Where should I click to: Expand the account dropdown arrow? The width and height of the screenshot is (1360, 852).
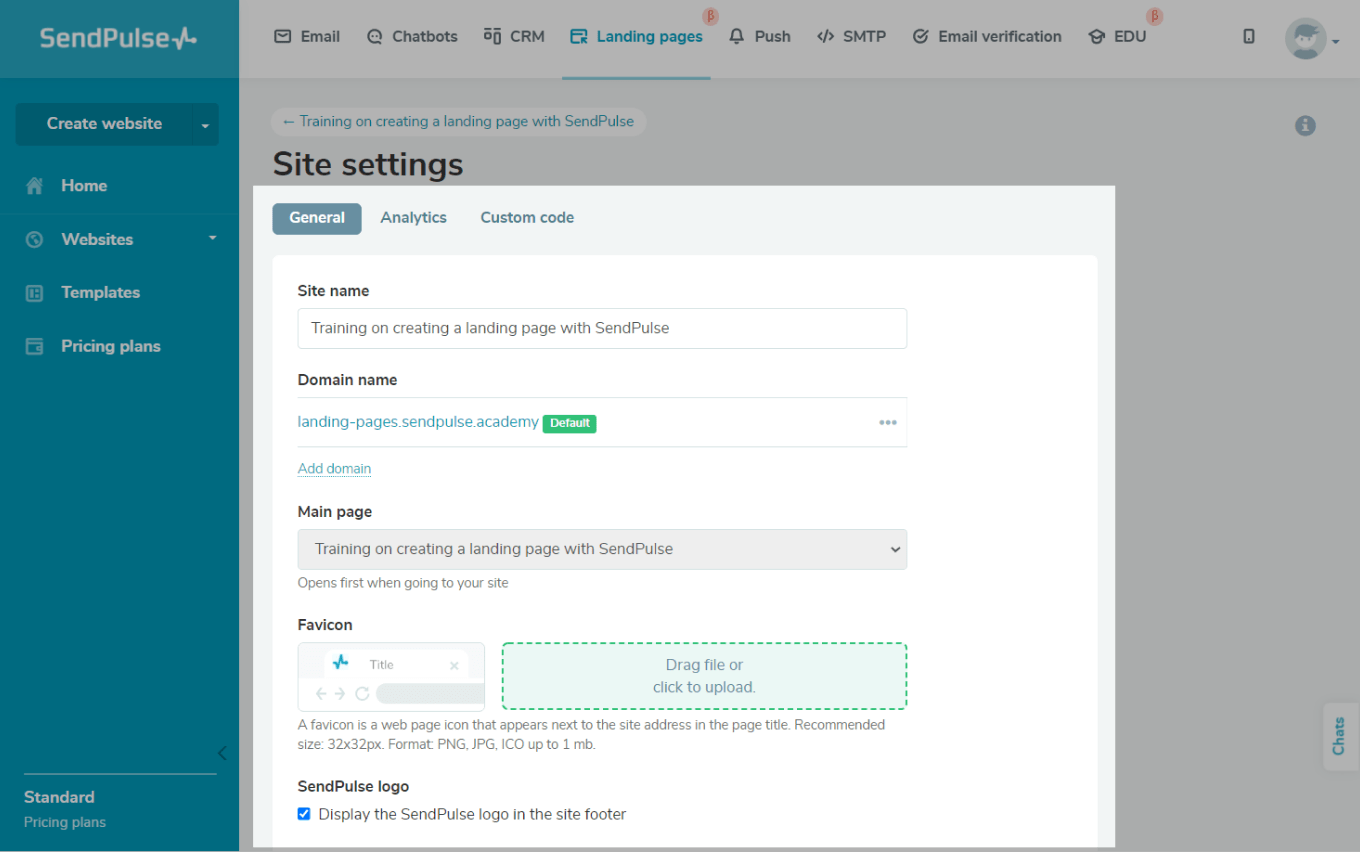point(1335,42)
